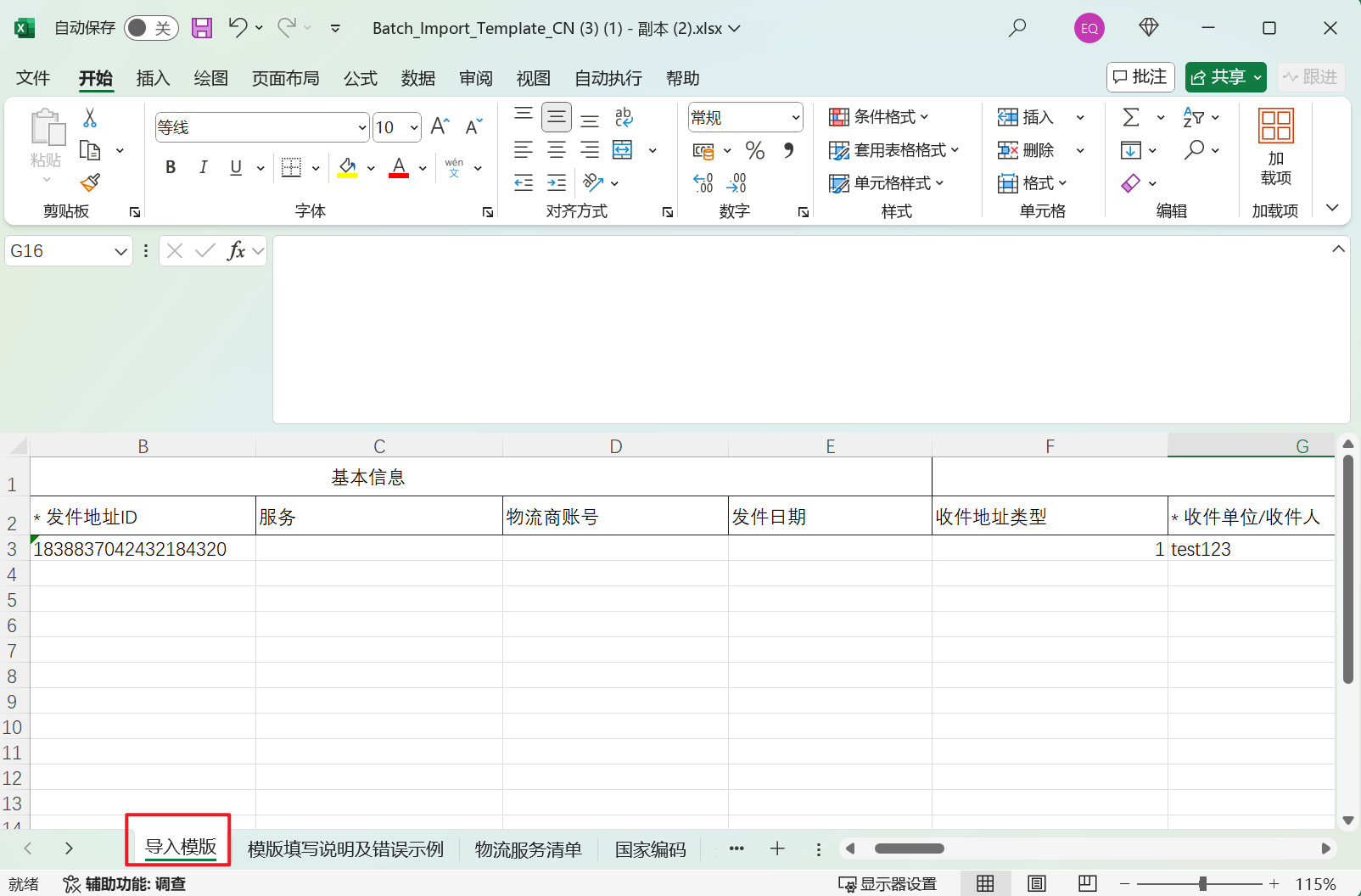Click the Save icon in title bar
This screenshot has height=896, width=1361.
(x=202, y=28)
